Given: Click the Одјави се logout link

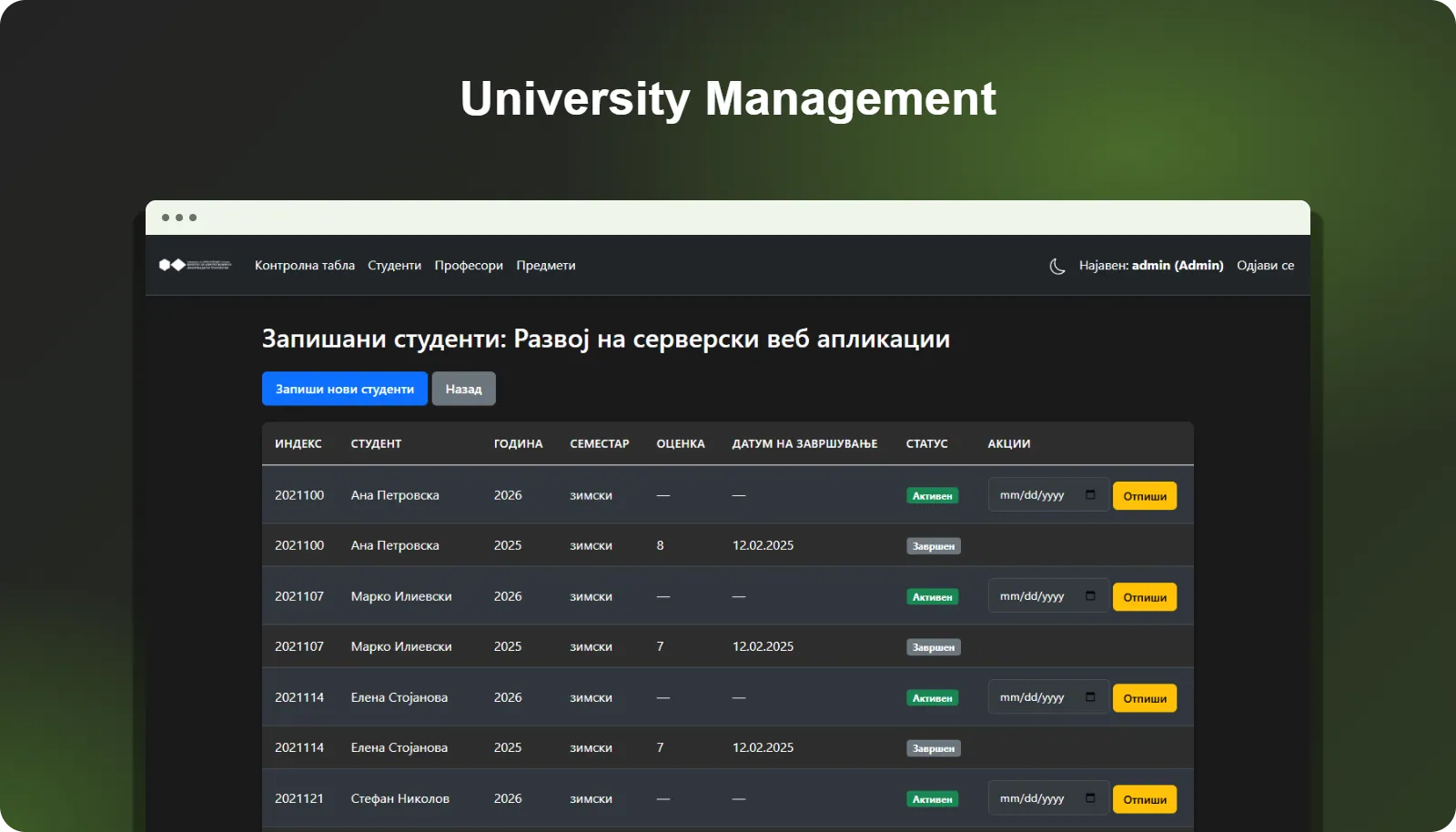Looking at the screenshot, I should click(x=1265, y=266).
